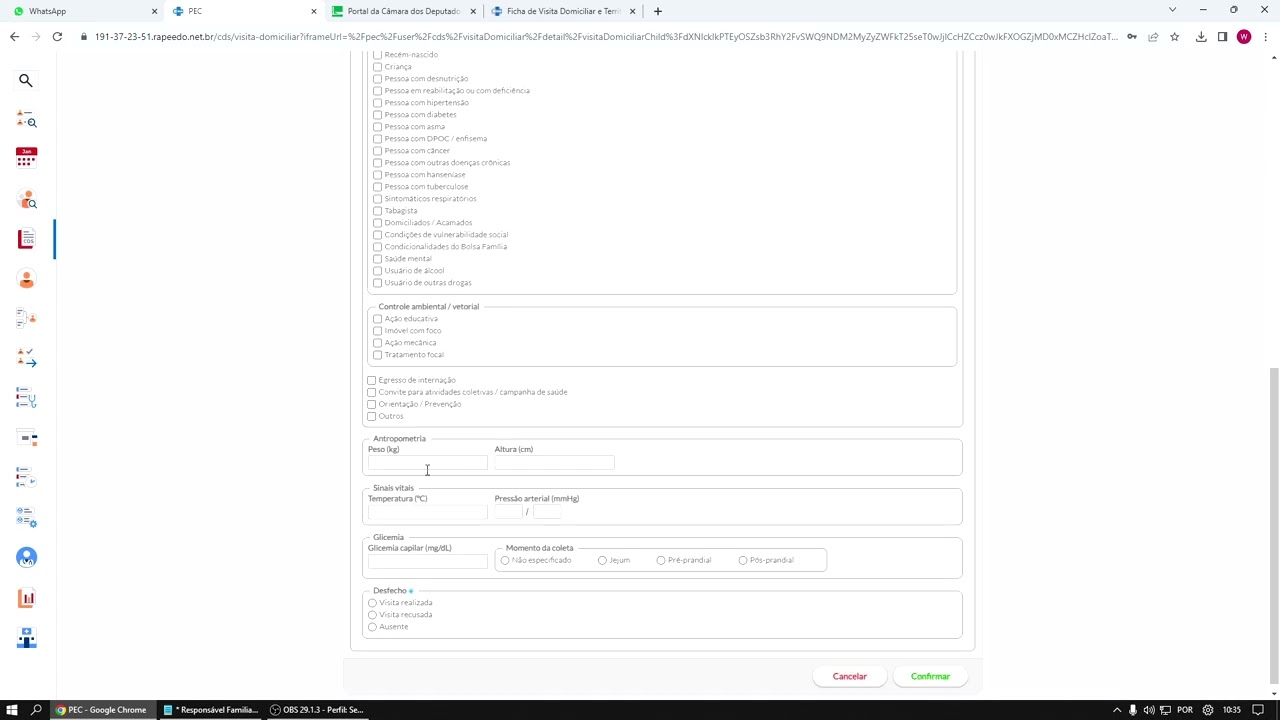Screen dimensions: 1280x720
Task: Open the dark card-layout sidebar icon
Action: 26,438
